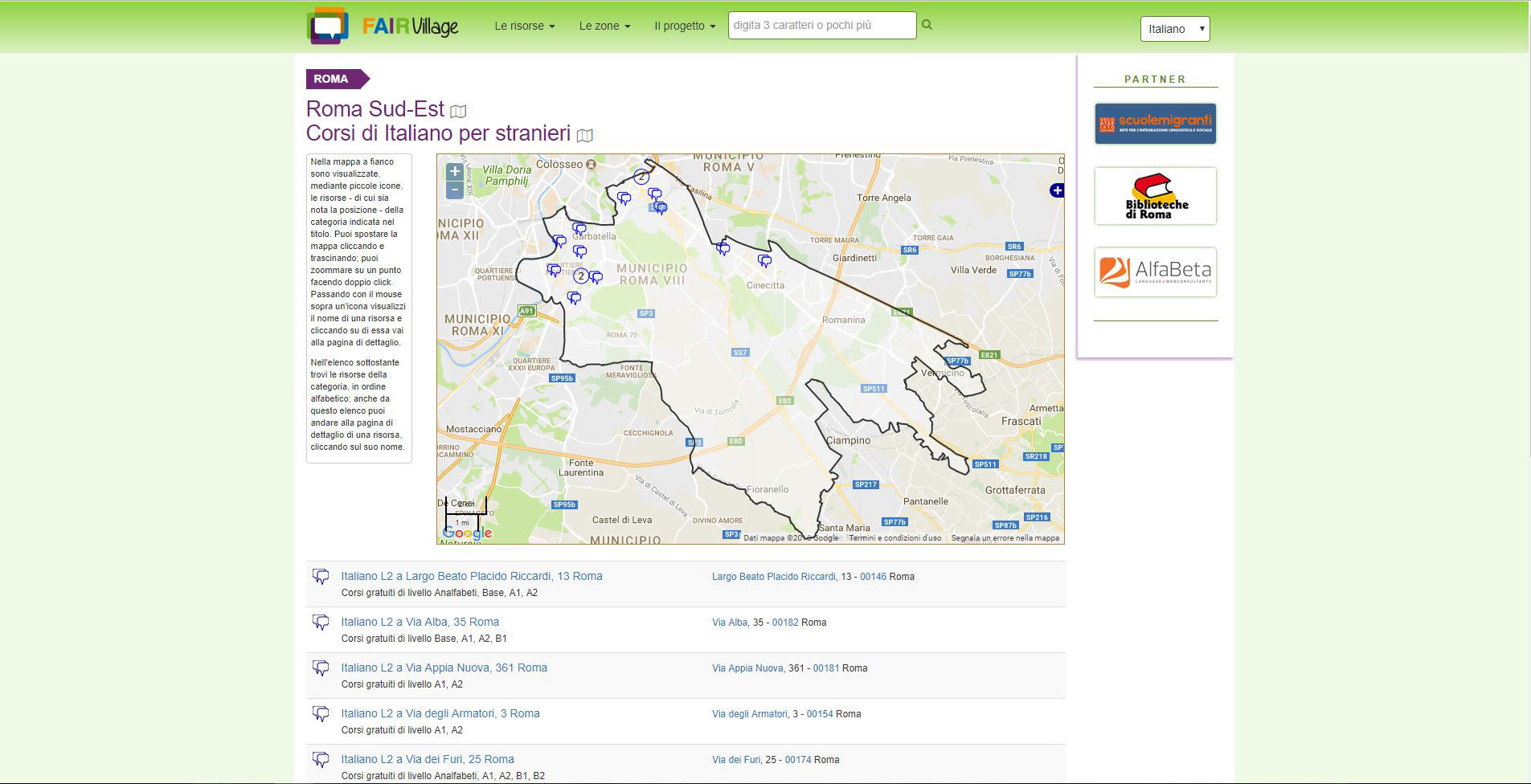Click 'Termini e condizioni d'uso' on map
1531x784 pixels.
tap(894, 538)
